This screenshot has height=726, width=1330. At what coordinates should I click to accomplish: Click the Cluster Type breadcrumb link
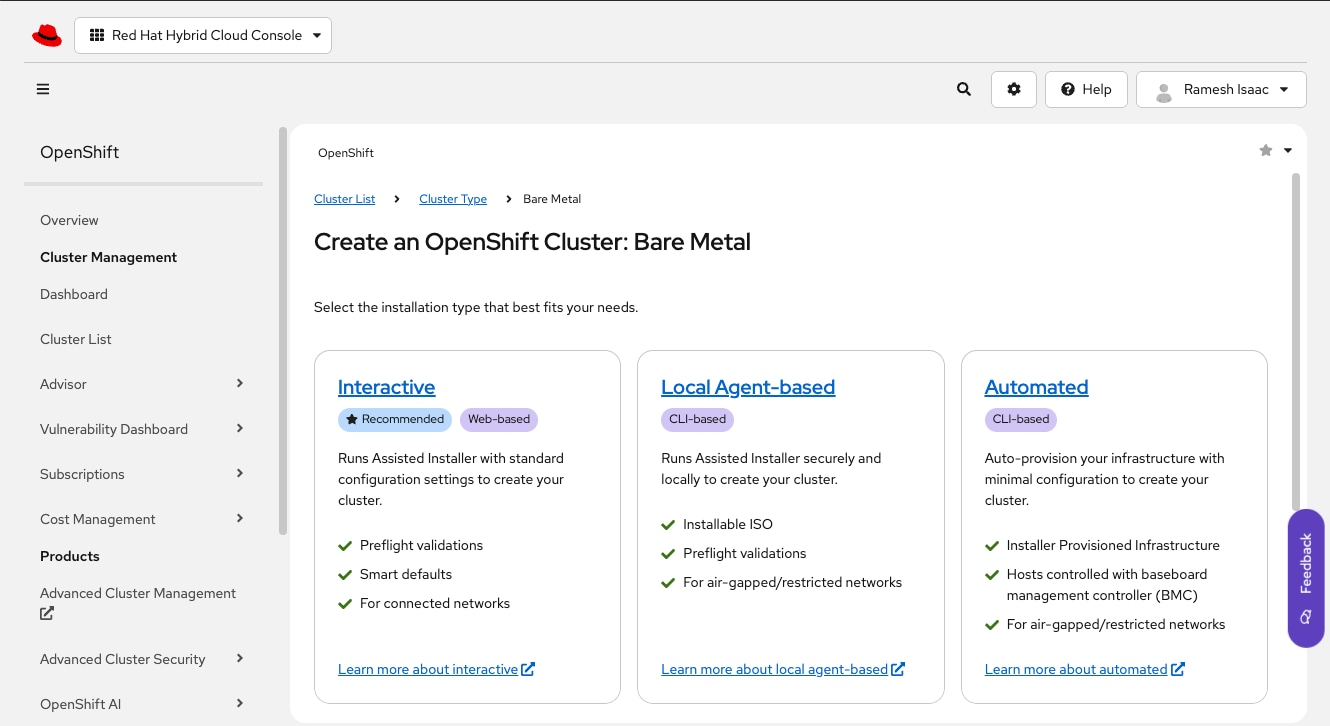(453, 199)
